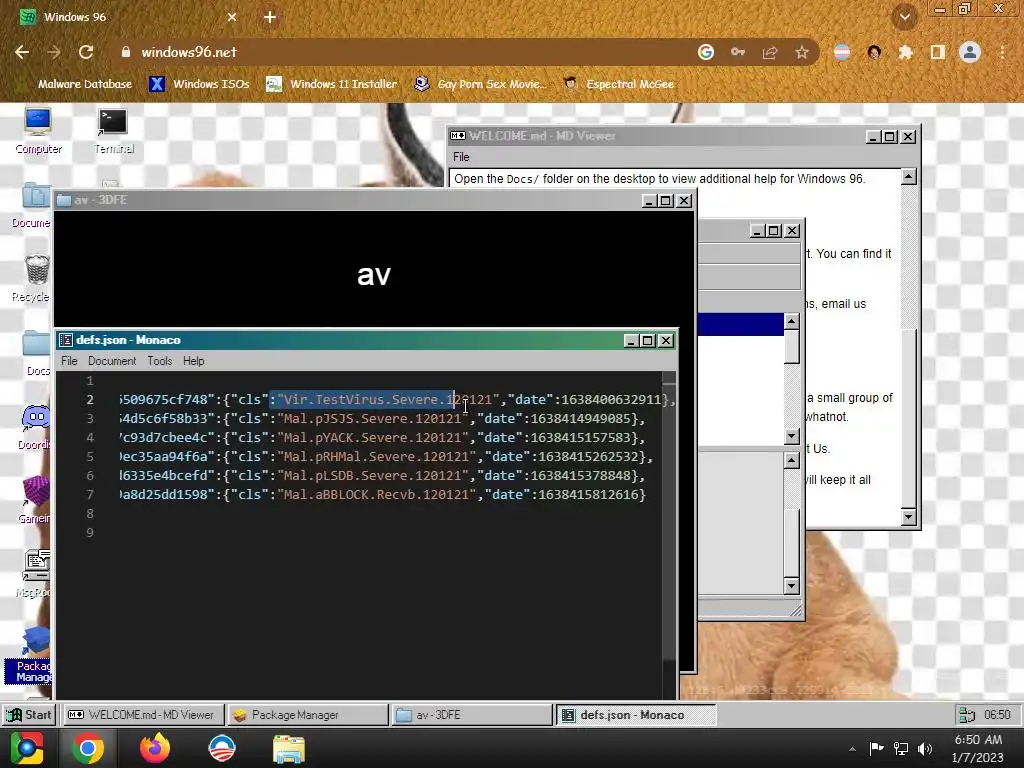Click the Chrome forward arrow
Screen dimensions: 1024x768
(54, 52)
